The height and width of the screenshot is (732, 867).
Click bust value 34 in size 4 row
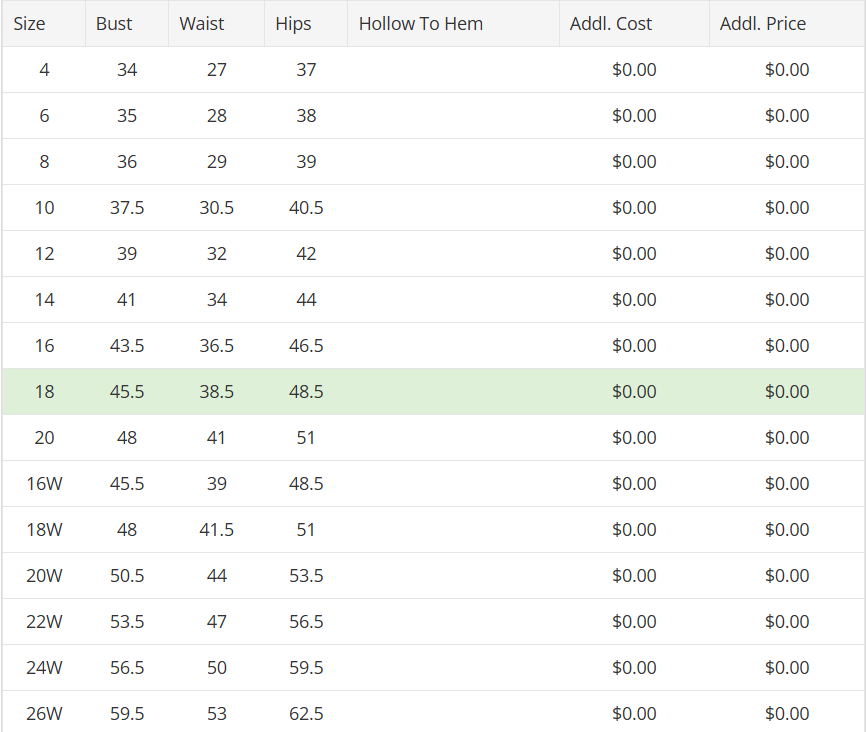pyautogui.click(x=127, y=70)
